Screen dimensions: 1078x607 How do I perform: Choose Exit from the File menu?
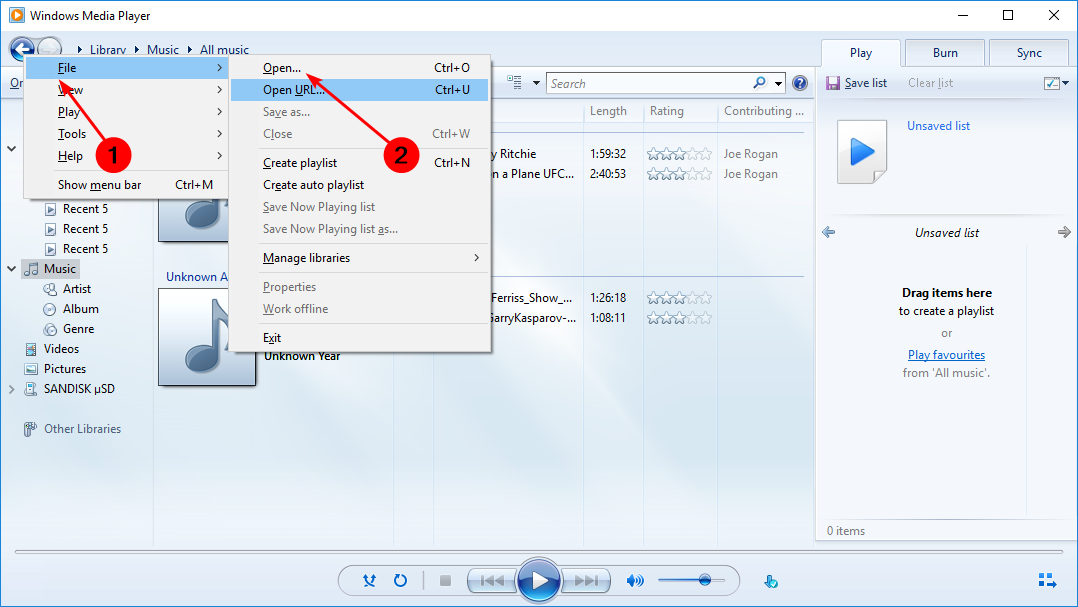point(360,337)
